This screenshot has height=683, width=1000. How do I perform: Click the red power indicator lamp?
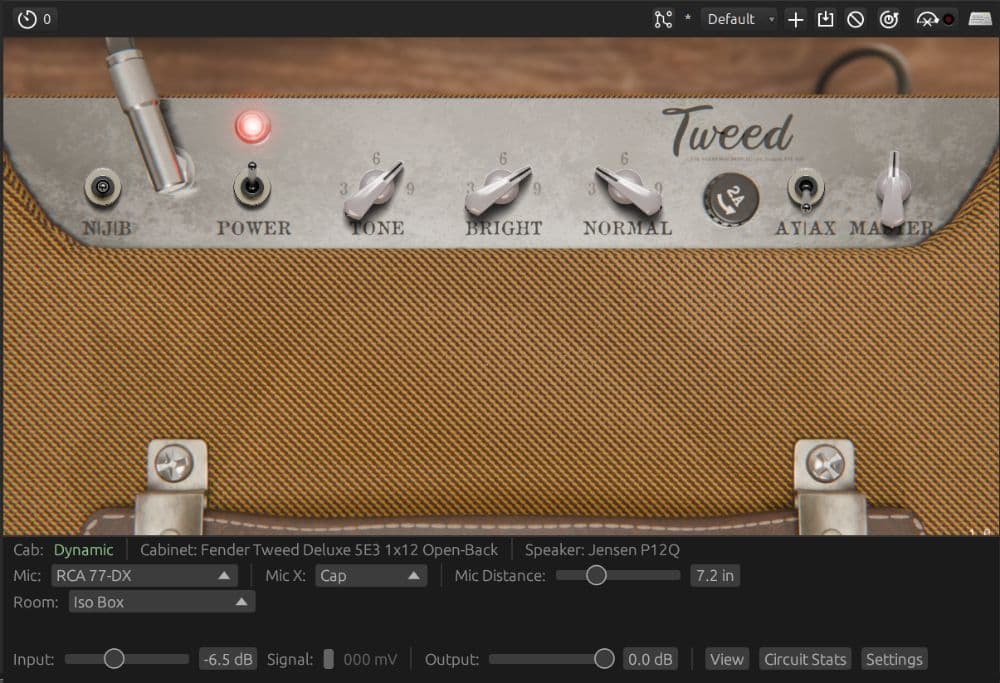(x=253, y=126)
